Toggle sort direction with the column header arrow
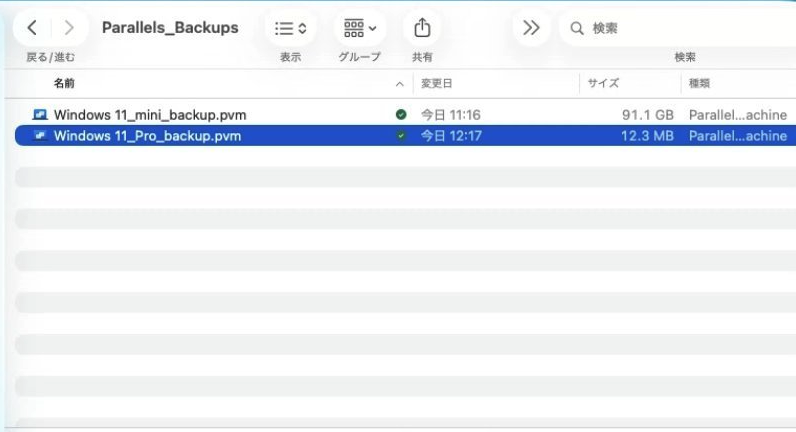This screenshot has height=432, width=796. point(400,84)
